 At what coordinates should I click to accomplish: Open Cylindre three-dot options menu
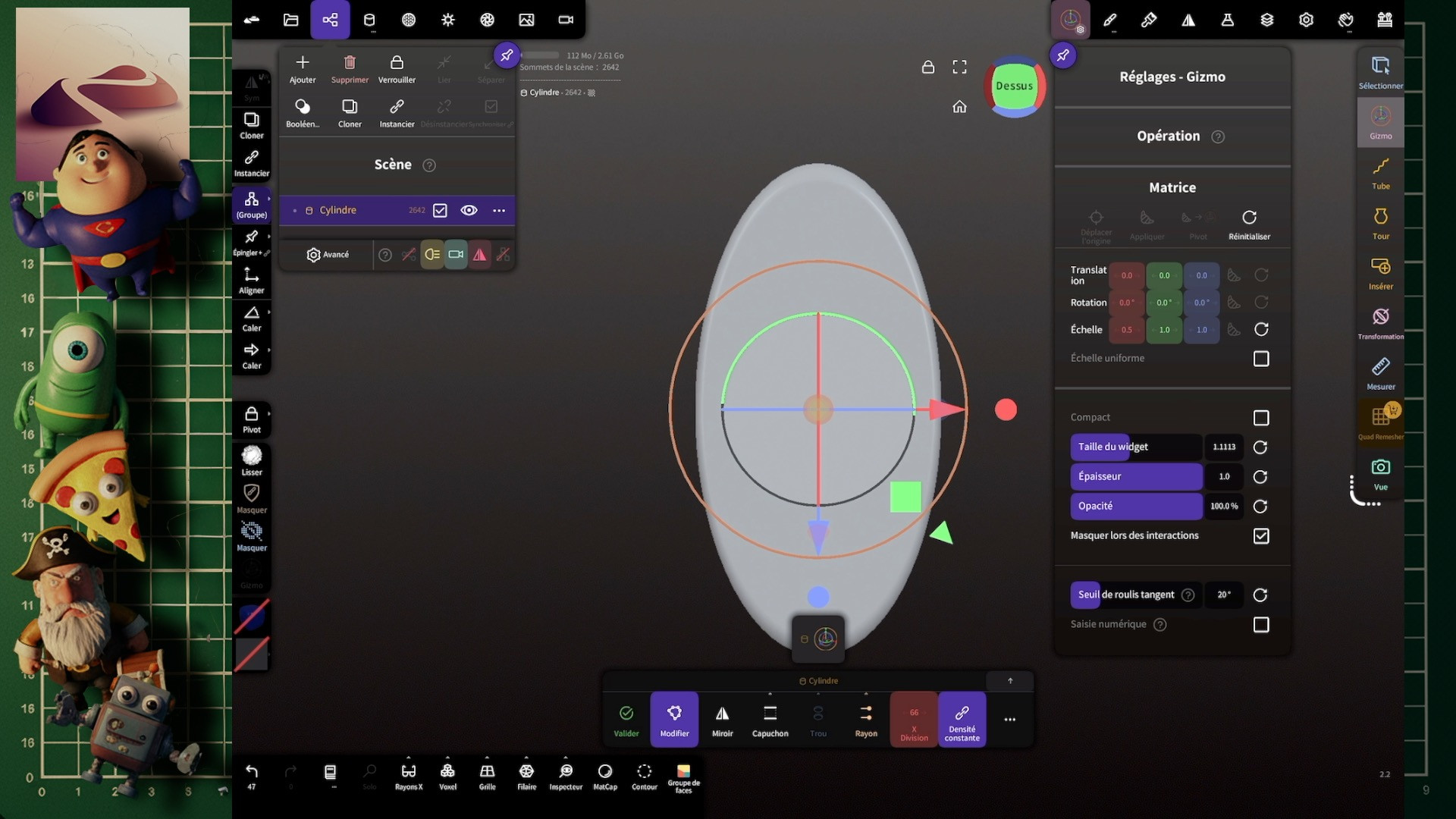click(x=498, y=210)
